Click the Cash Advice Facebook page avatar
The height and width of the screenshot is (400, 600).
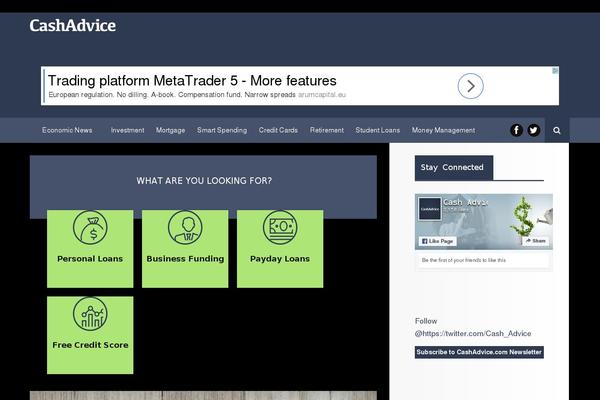click(430, 209)
